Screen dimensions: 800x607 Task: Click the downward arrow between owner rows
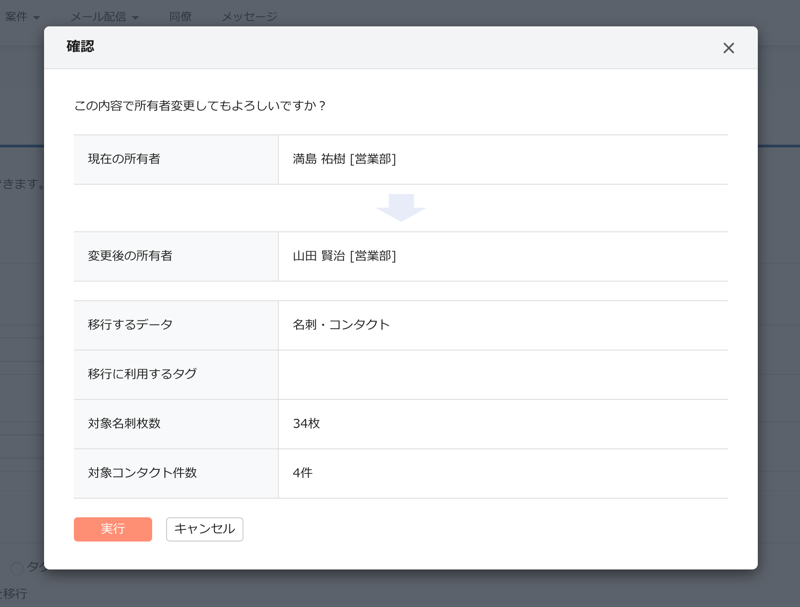click(401, 208)
